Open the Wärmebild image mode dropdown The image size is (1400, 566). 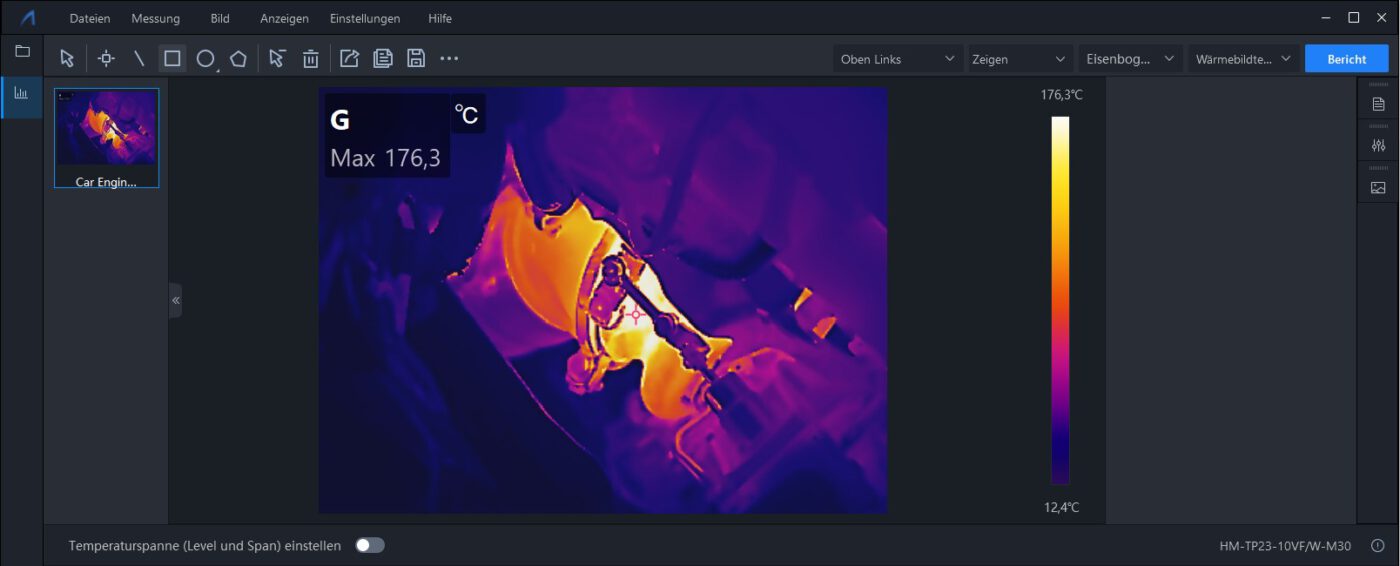[x=1244, y=59]
